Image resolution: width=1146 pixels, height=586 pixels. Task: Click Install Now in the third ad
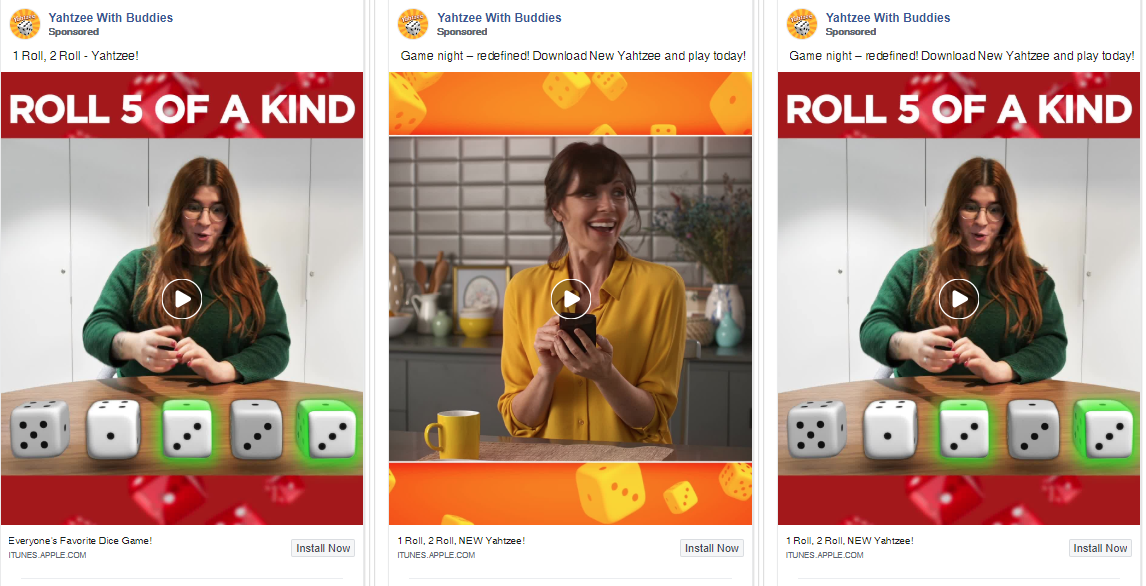point(1100,548)
